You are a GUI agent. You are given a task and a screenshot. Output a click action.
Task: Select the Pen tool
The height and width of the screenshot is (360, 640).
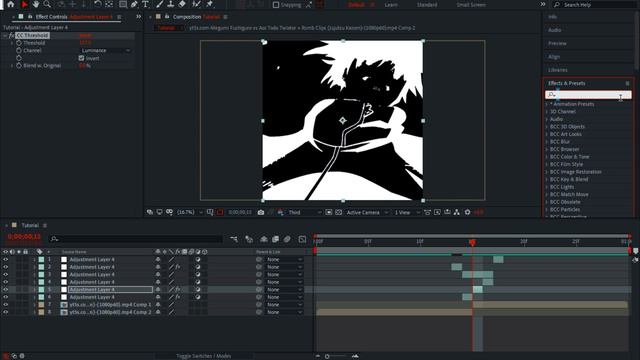[134, 4]
